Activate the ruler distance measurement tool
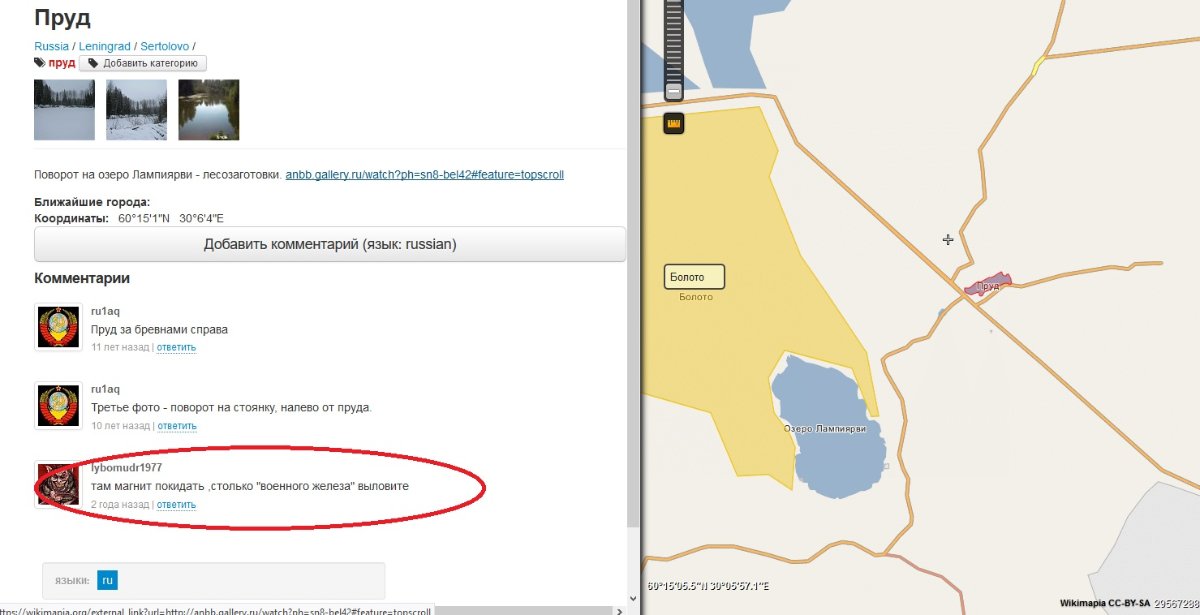This screenshot has width=1200, height=615. tap(673, 124)
